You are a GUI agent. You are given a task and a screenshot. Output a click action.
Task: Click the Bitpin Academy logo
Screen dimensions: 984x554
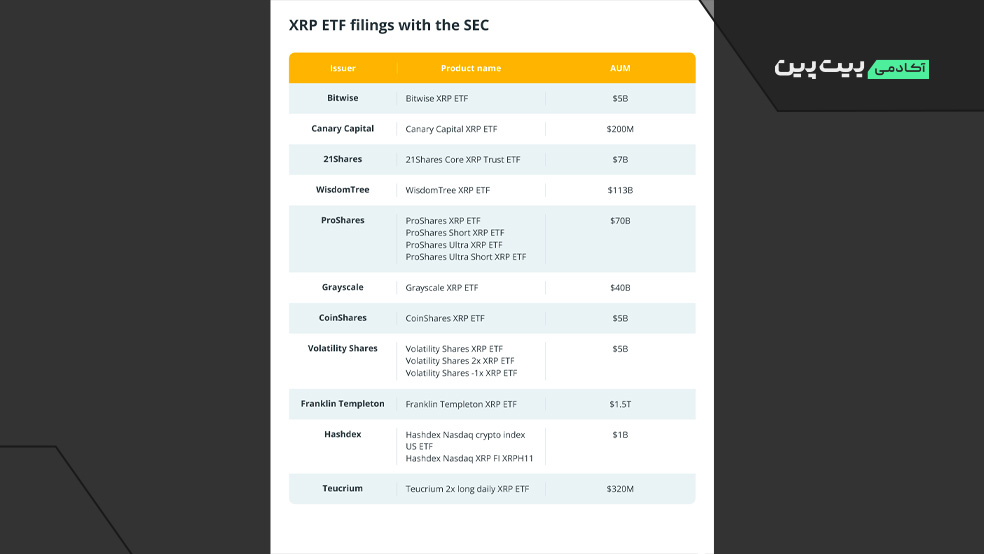851,68
